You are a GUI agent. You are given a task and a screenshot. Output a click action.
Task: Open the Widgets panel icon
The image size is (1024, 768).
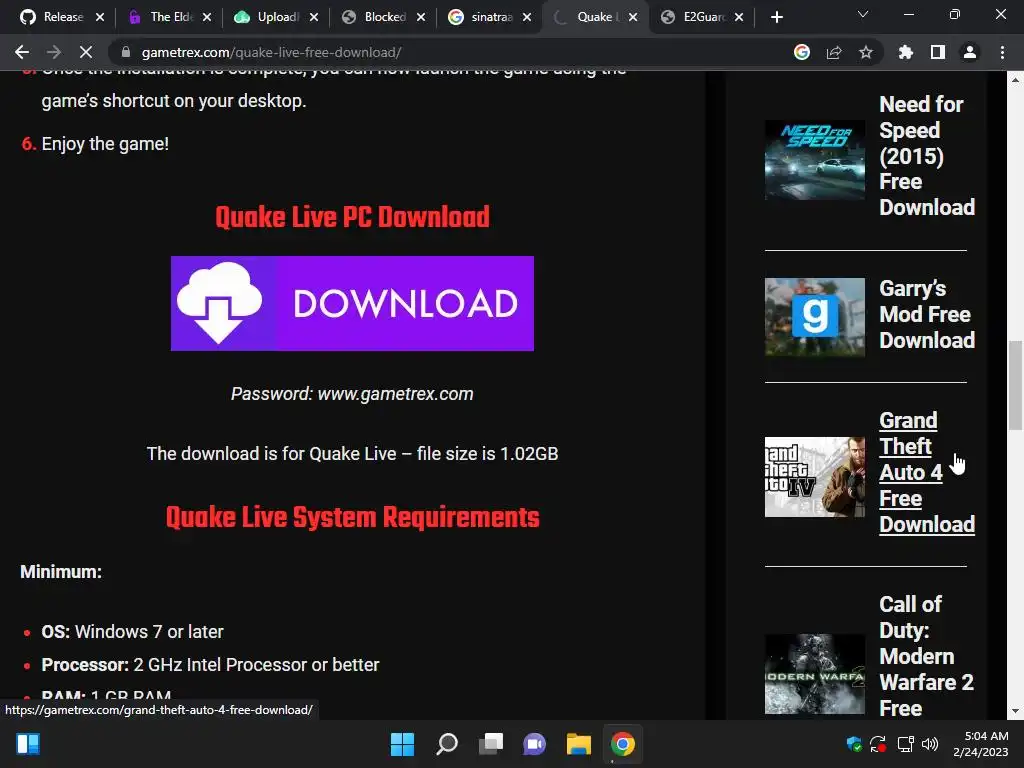[x=28, y=744]
